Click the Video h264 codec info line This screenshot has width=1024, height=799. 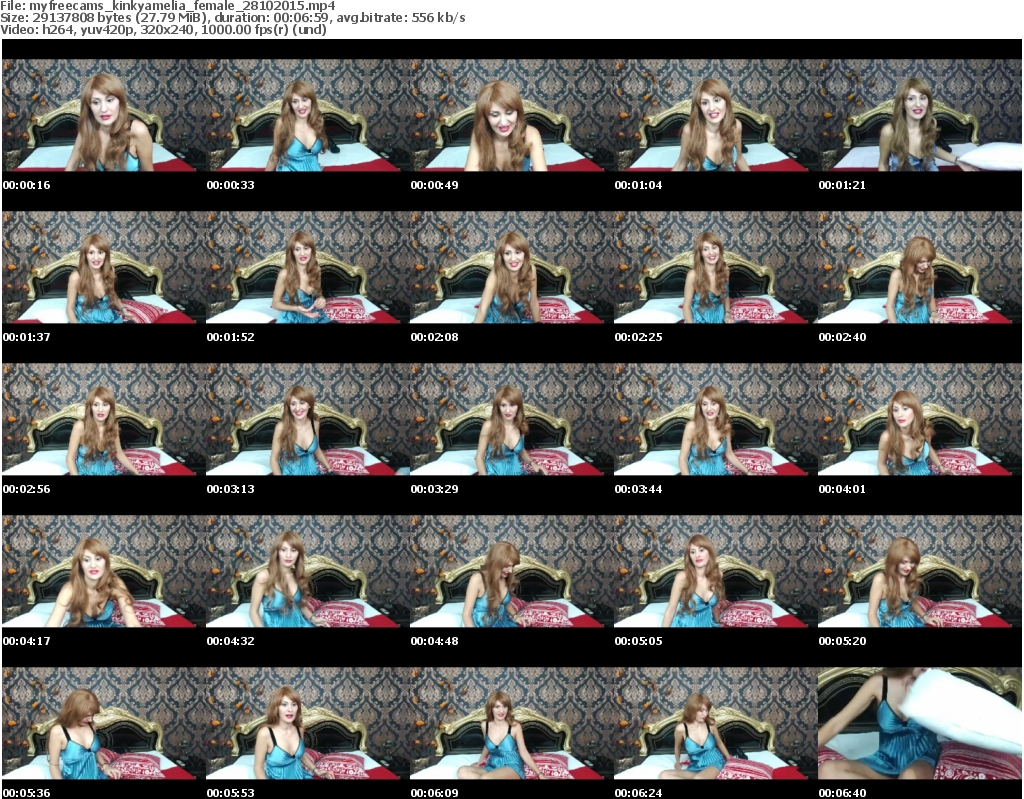click(163, 29)
